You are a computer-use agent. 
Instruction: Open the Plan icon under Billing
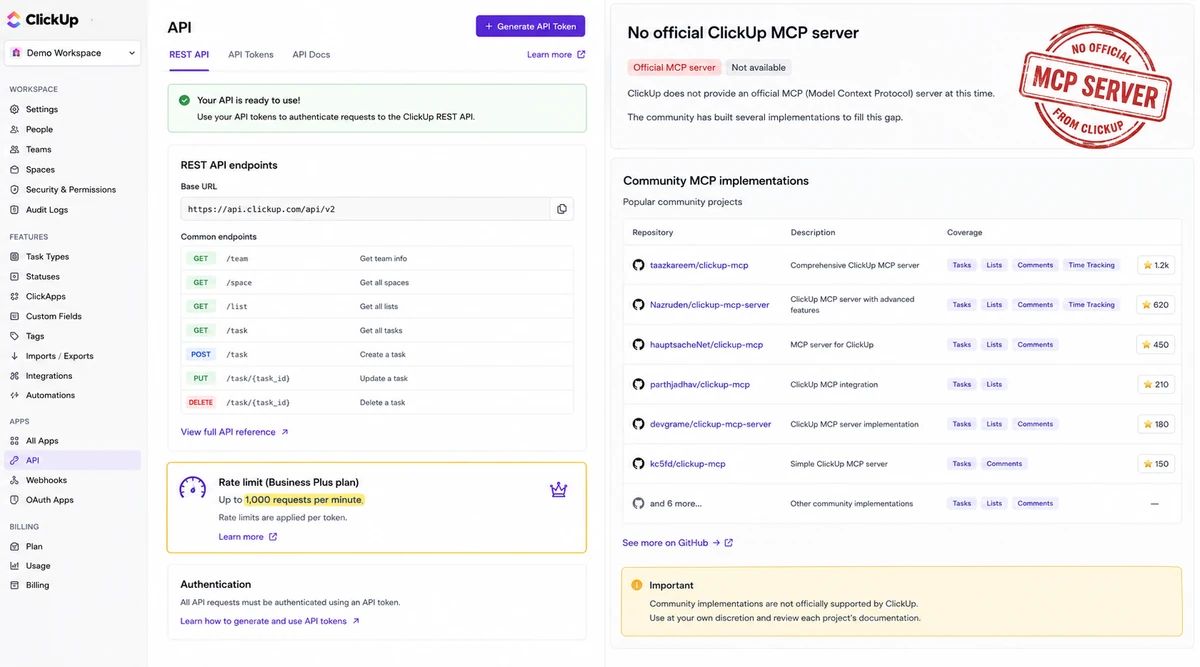click(x=15, y=547)
